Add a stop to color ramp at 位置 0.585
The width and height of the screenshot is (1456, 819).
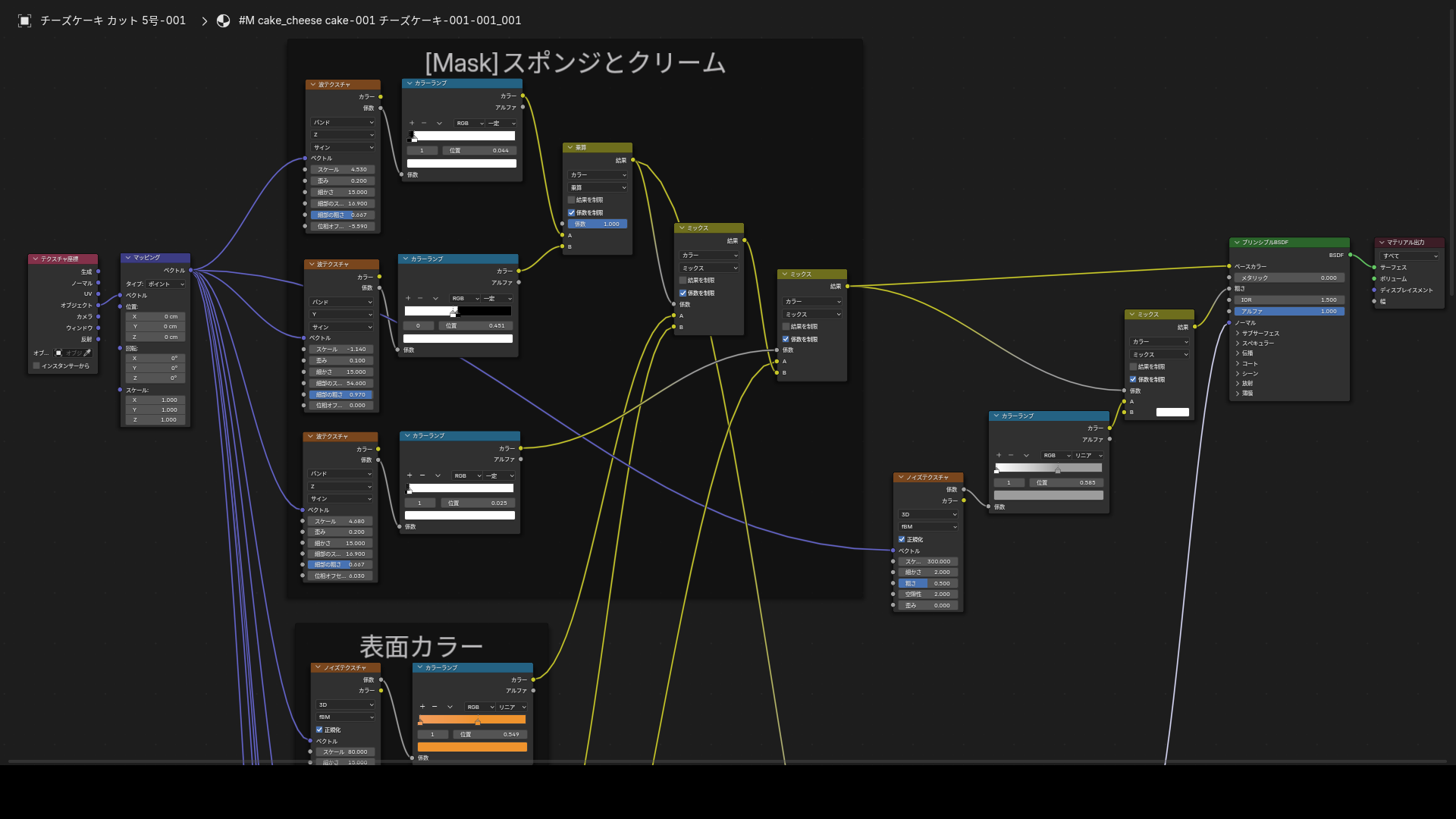tap(999, 455)
